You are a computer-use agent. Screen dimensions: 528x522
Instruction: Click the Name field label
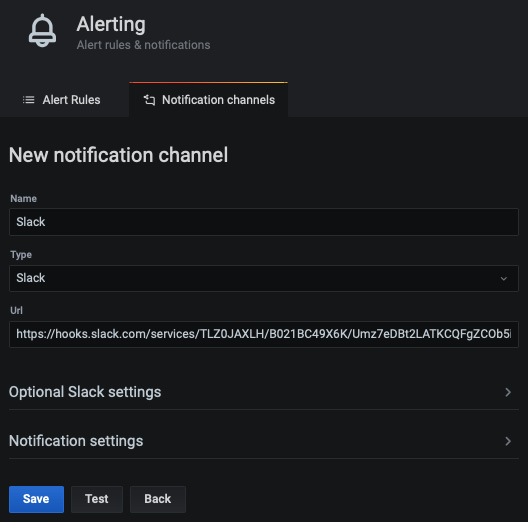24,198
